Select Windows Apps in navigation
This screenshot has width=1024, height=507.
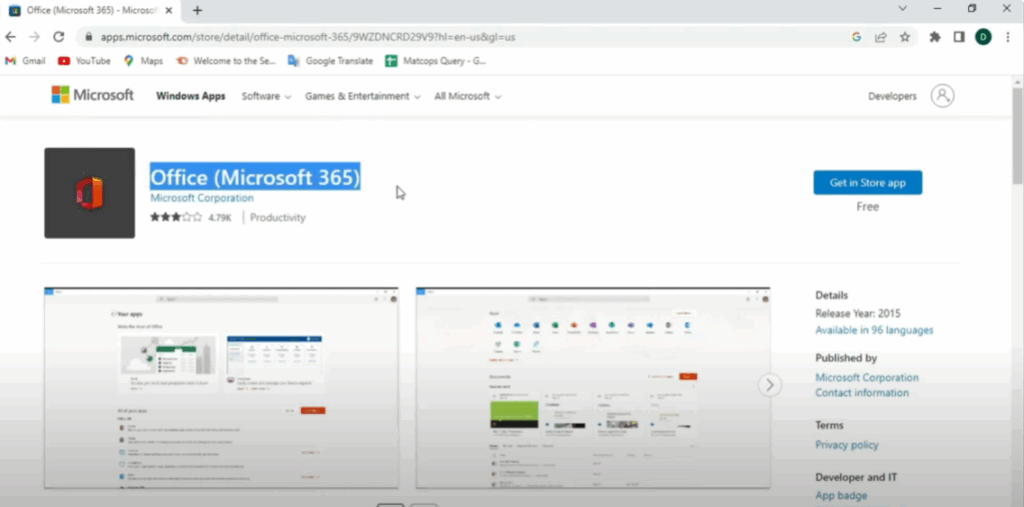click(191, 96)
